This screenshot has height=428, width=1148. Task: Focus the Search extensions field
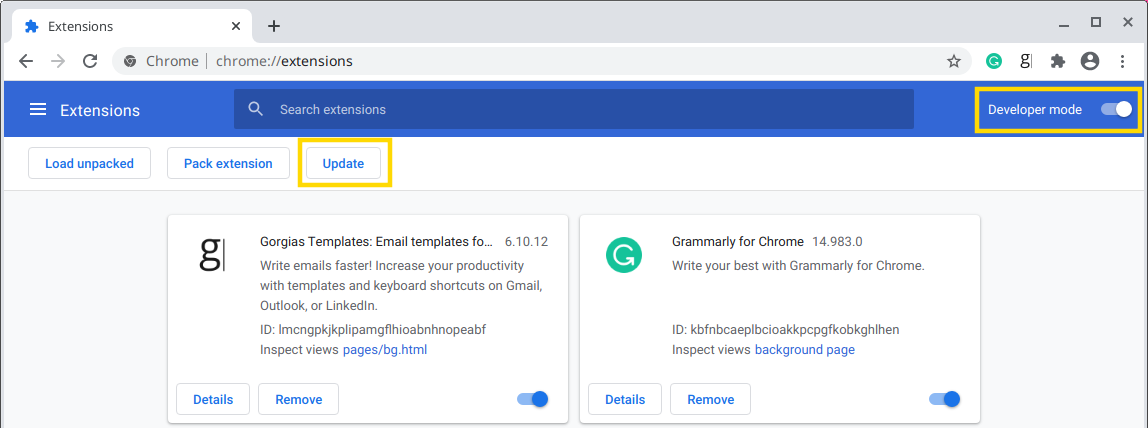tap(574, 109)
